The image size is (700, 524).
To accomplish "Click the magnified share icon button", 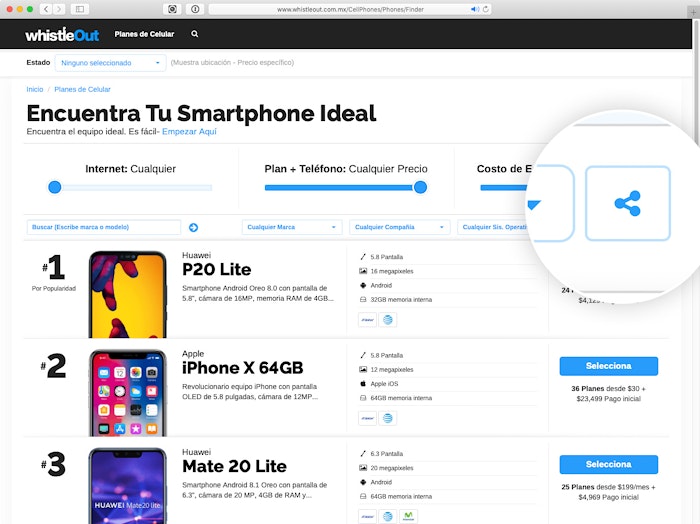I will [628, 204].
